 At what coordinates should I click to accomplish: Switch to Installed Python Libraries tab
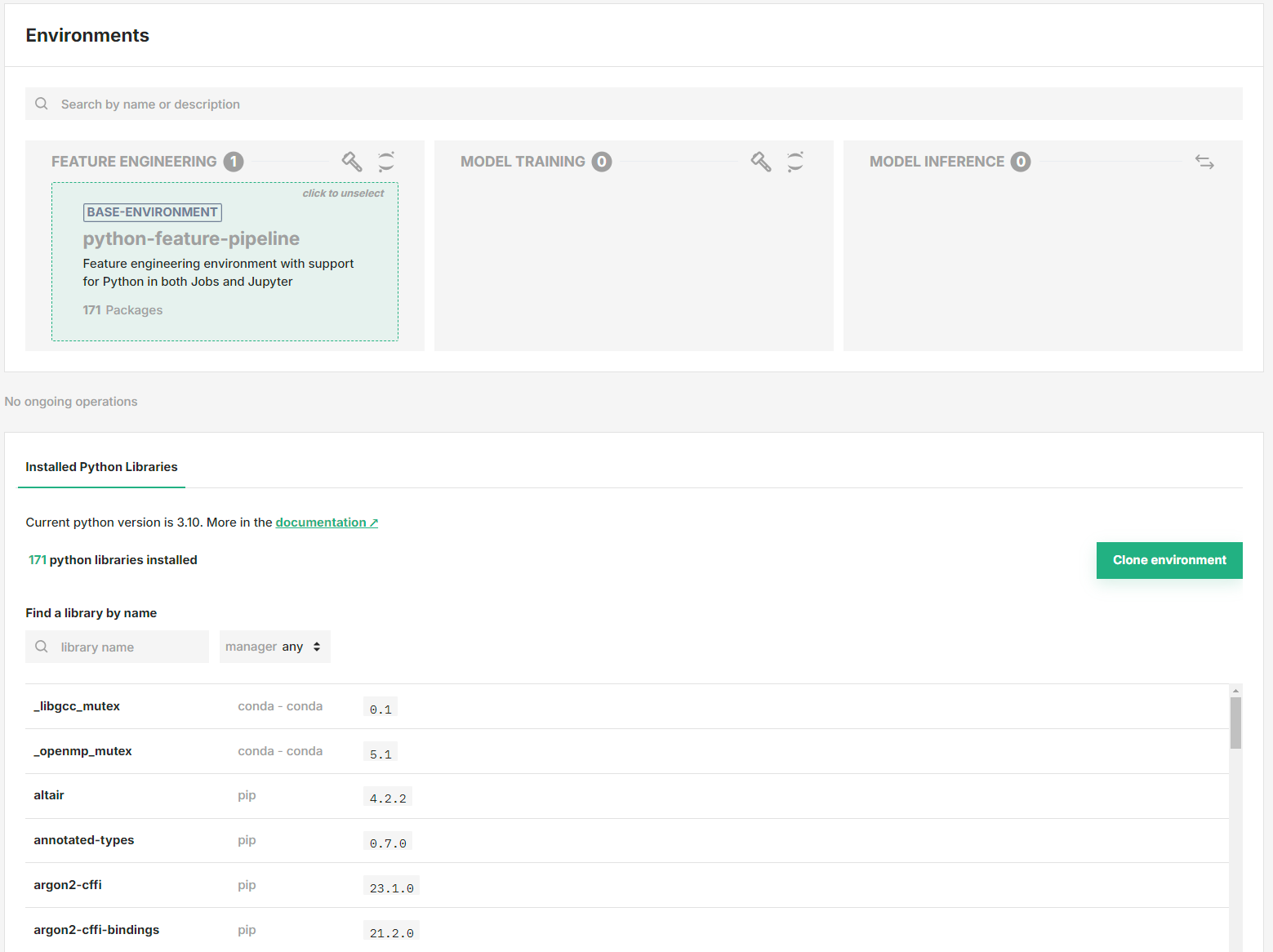pos(101,467)
